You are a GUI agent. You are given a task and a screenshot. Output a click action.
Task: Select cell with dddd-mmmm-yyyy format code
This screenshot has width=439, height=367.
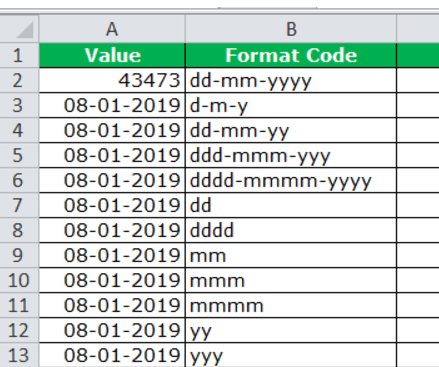tap(291, 180)
